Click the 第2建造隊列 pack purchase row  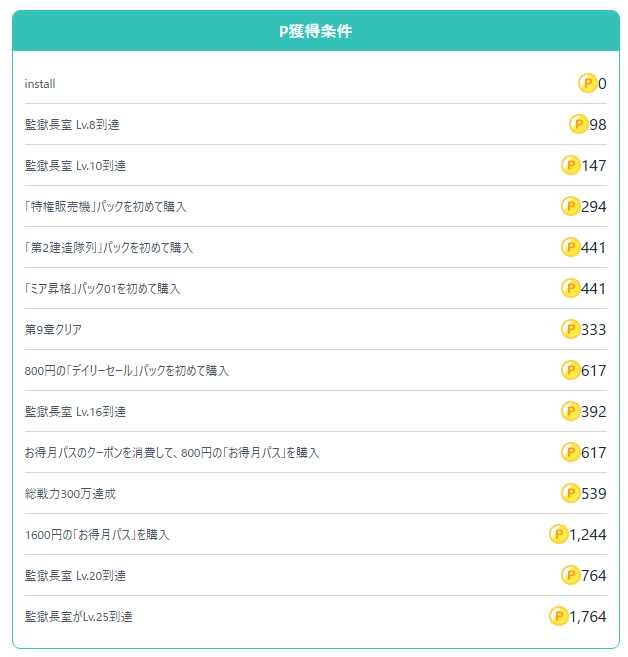(108, 248)
